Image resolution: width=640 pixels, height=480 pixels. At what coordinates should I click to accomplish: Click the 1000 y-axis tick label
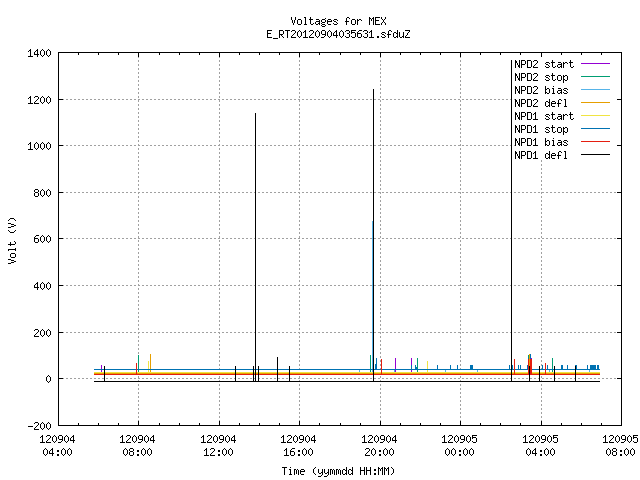[x=39, y=146]
